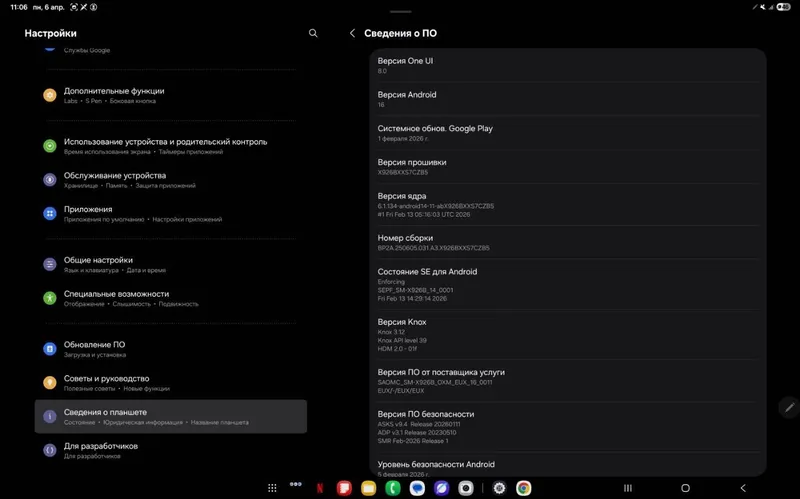Select Сведения о планшете
Viewport: 800px width, 499px height.
pos(170,416)
